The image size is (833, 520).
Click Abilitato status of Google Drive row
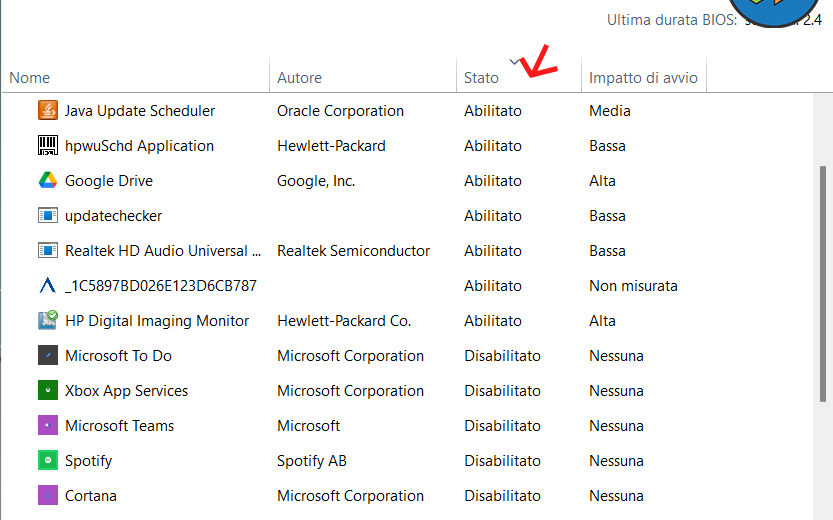pyautogui.click(x=492, y=181)
